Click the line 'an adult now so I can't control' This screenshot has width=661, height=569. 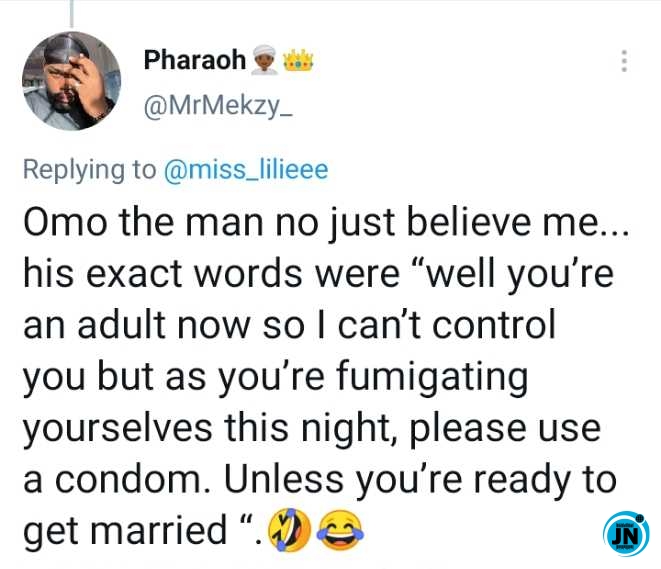pos(289,325)
